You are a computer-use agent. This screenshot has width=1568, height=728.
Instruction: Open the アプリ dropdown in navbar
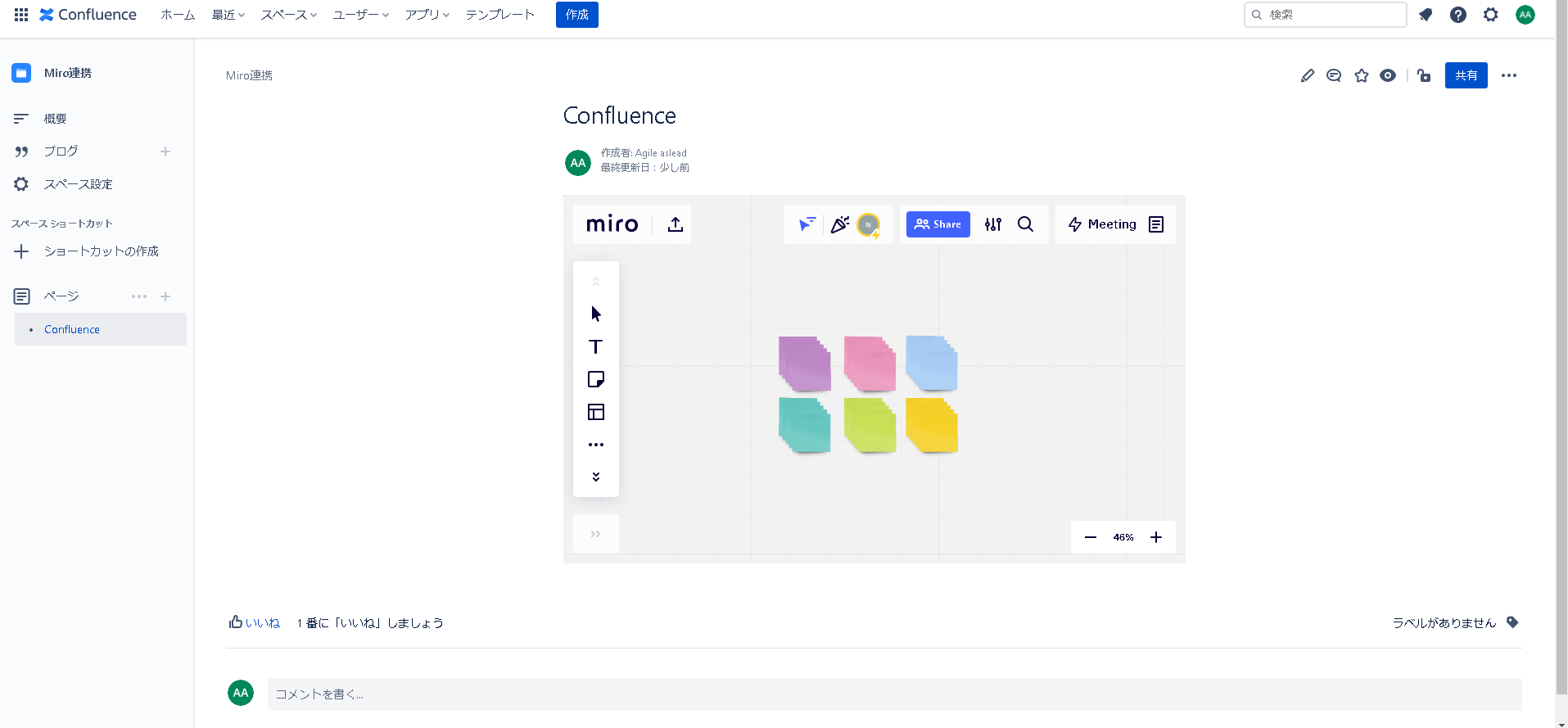[x=427, y=15]
